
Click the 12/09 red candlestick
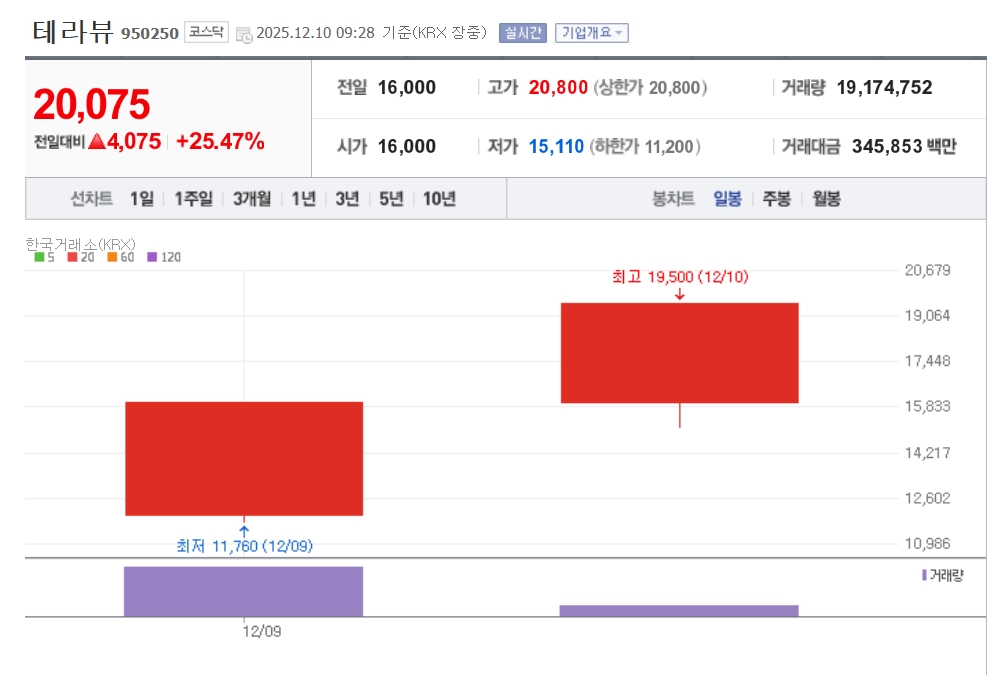coord(244,458)
